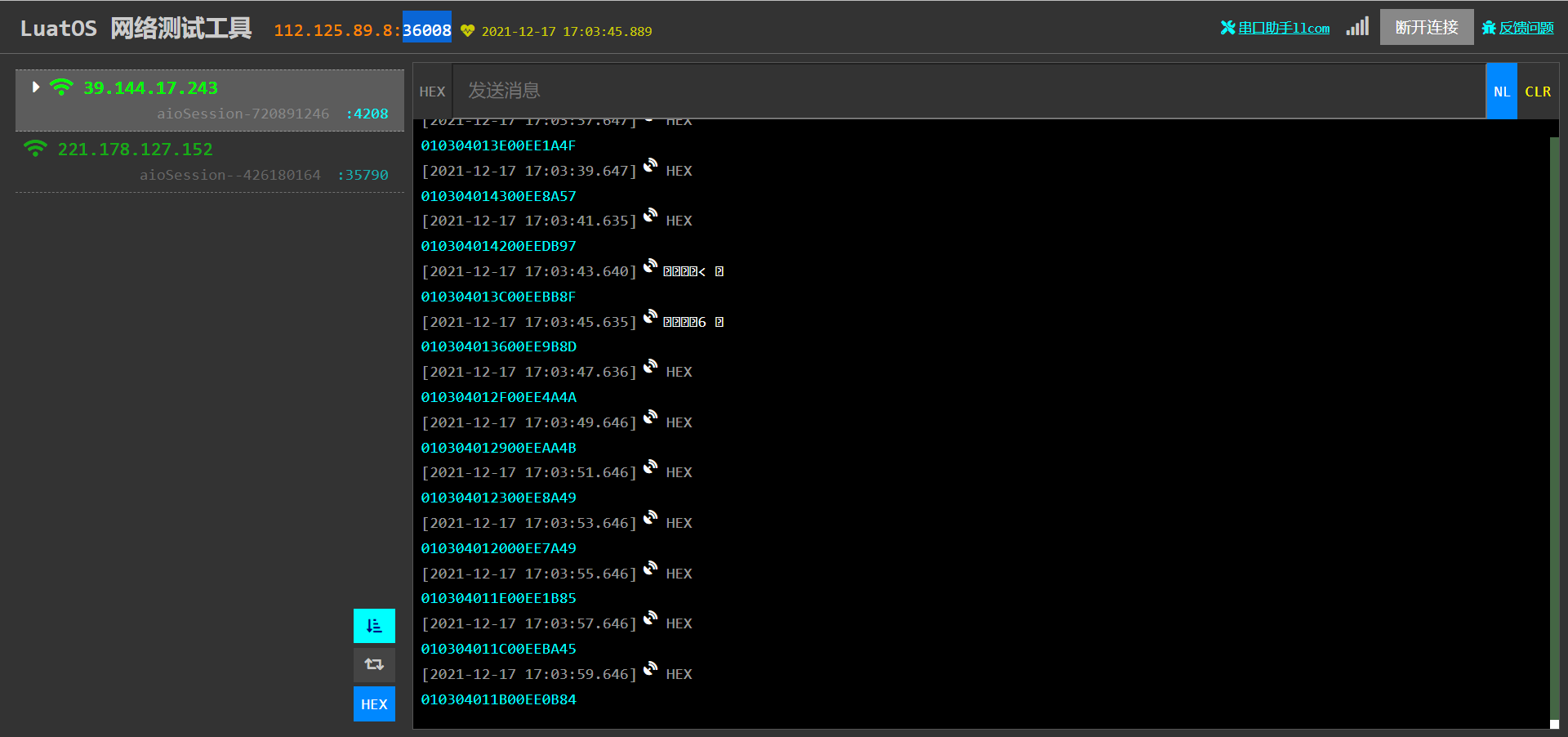Click hex data 010304011B00EE0B84
This screenshot has width=1568, height=737.
click(x=498, y=699)
